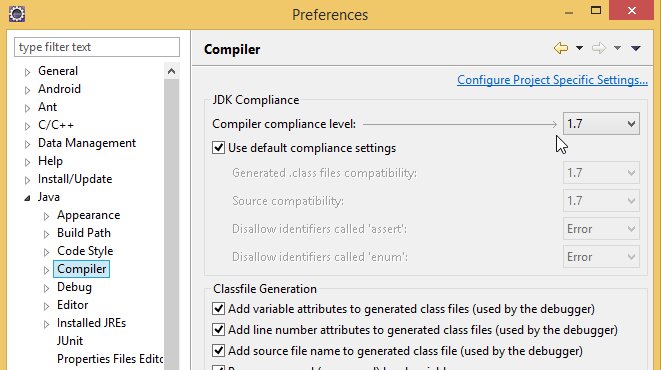
Task: Open Source compatibility dropdown
Action: [x=601, y=201]
